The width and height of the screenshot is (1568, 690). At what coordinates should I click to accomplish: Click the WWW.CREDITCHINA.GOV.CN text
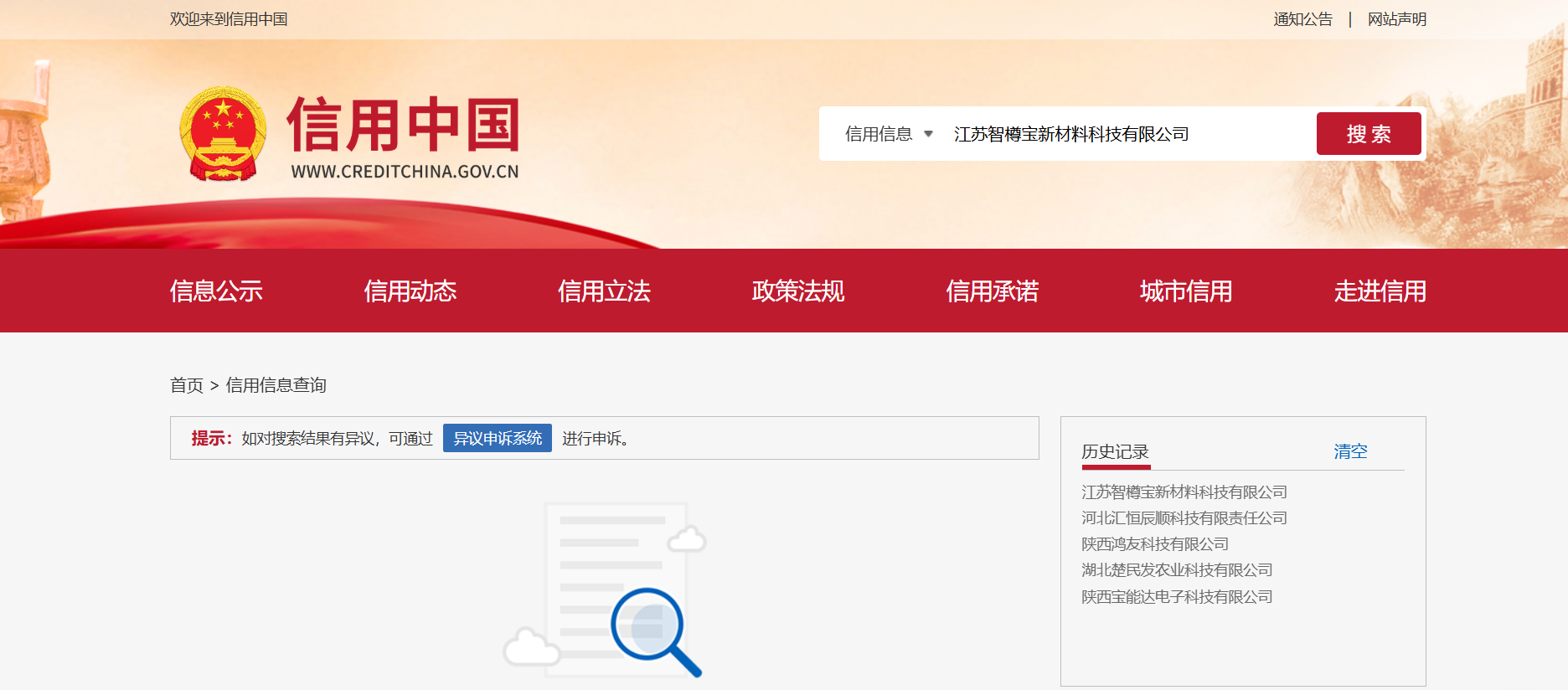point(405,172)
